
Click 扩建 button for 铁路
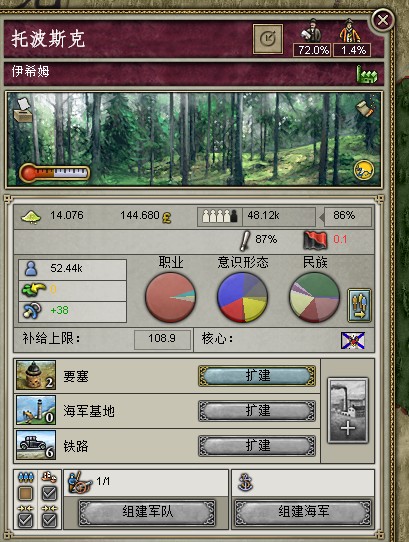click(257, 446)
